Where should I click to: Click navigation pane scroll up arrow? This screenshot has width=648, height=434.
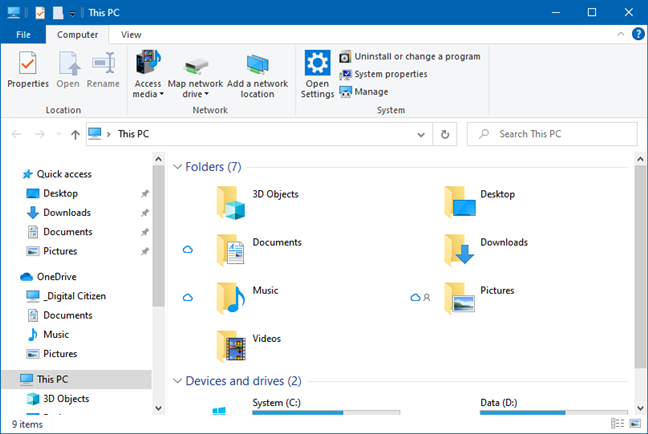click(x=158, y=159)
